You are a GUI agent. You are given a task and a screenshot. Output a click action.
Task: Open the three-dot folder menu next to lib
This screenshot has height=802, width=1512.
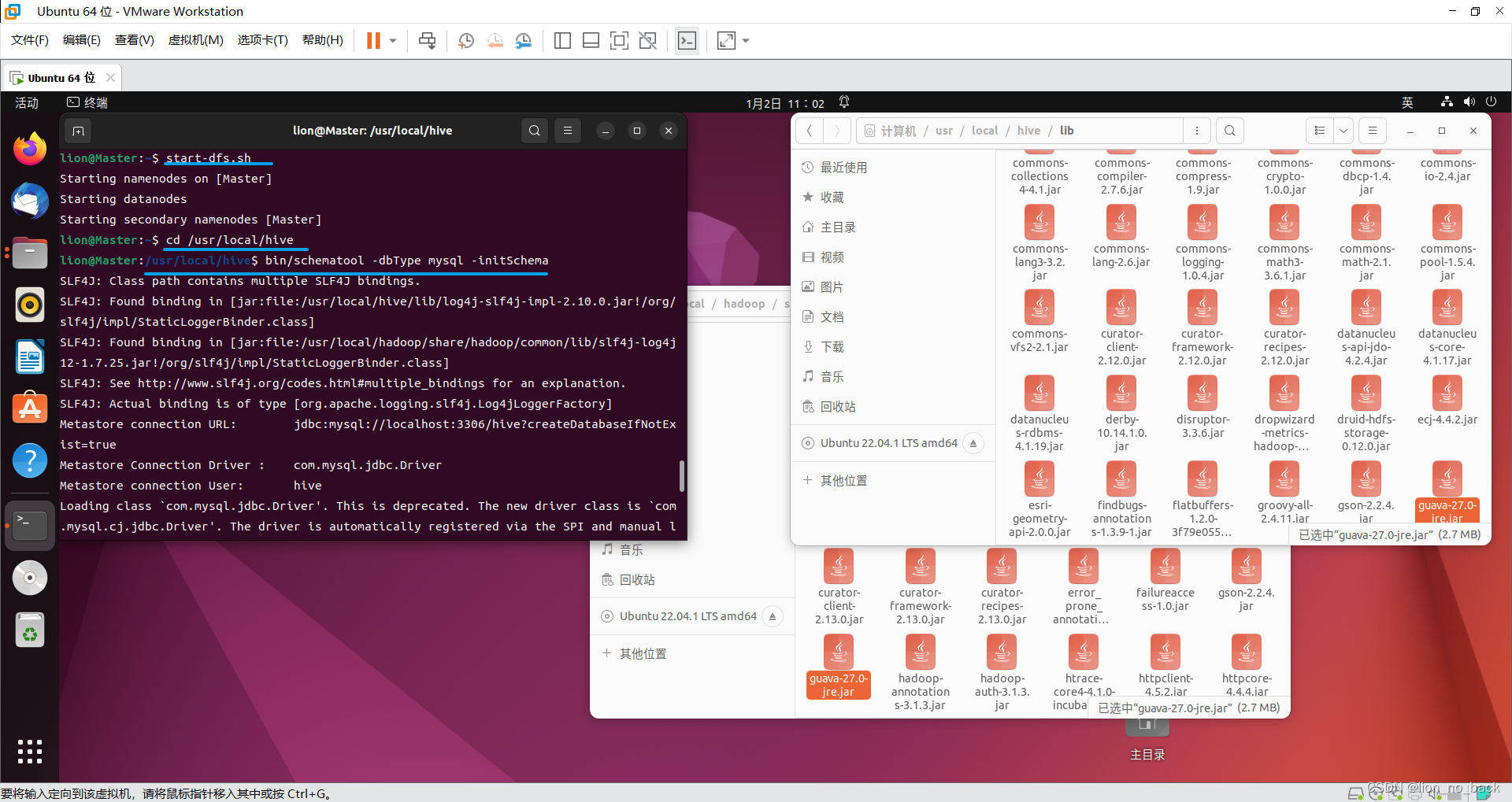1197,131
